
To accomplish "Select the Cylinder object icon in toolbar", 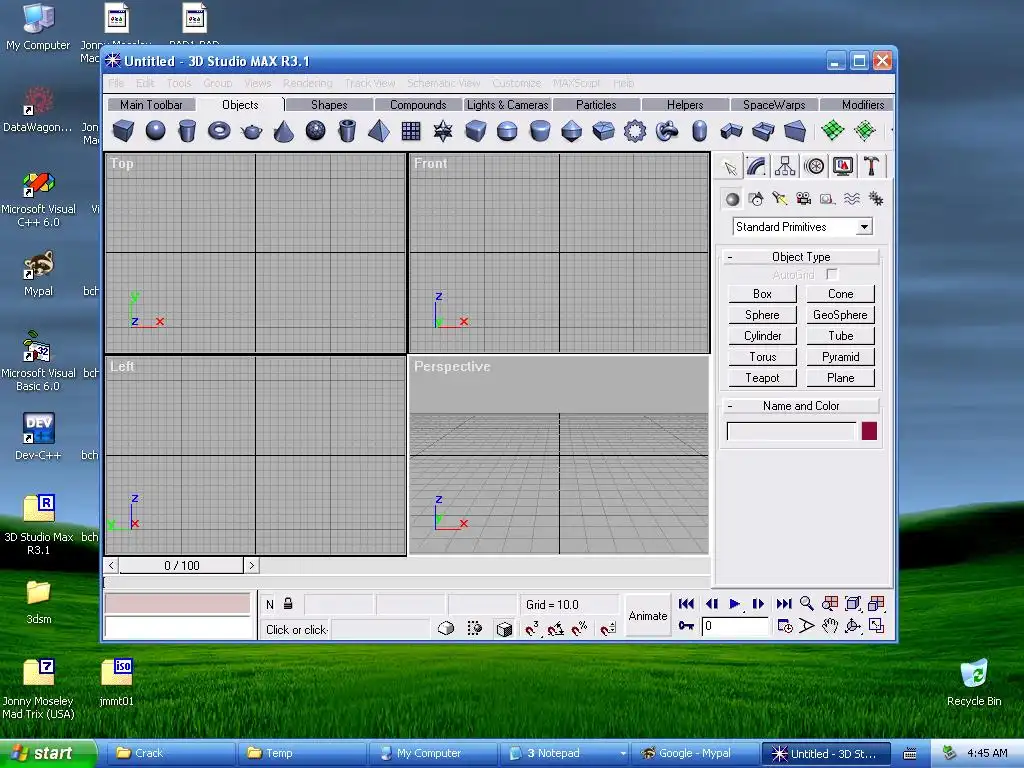I will click(x=187, y=131).
